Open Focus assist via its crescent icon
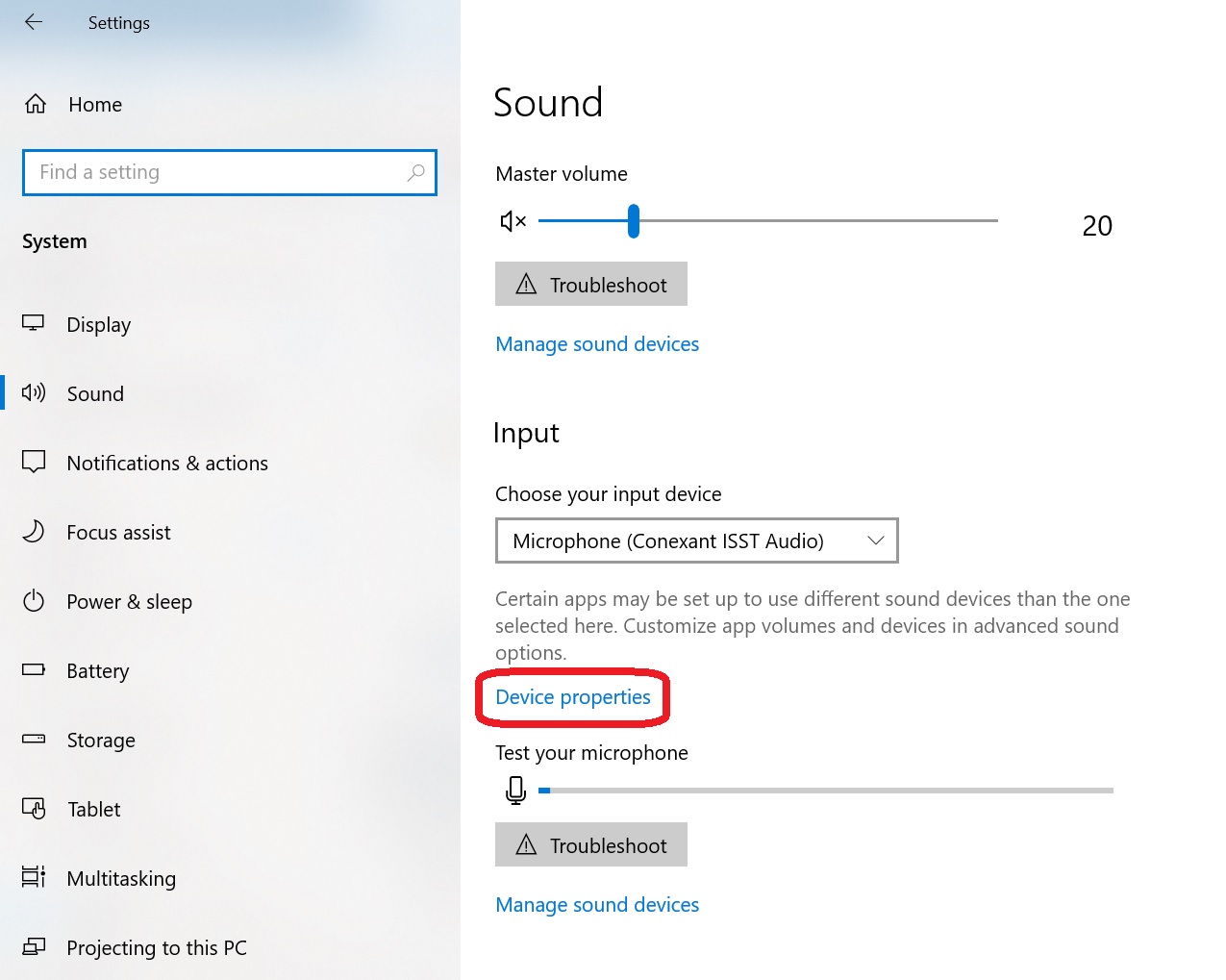Image resolution: width=1226 pixels, height=980 pixels. pyautogui.click(x=33, y=532)
